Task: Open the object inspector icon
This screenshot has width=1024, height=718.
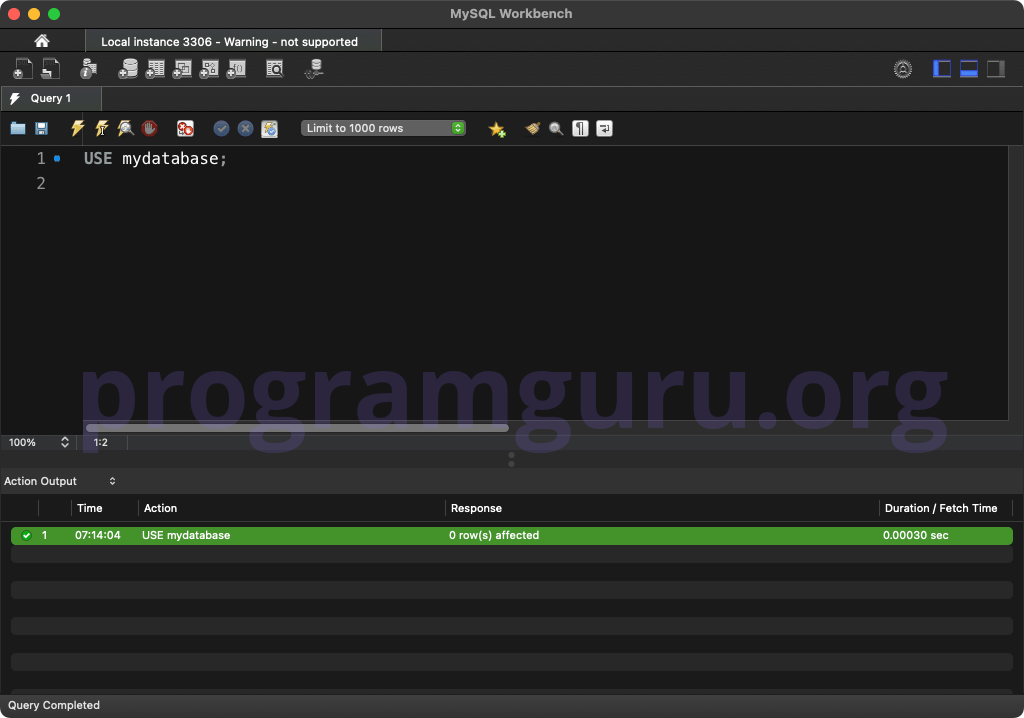Action: [x=88, y=69]
